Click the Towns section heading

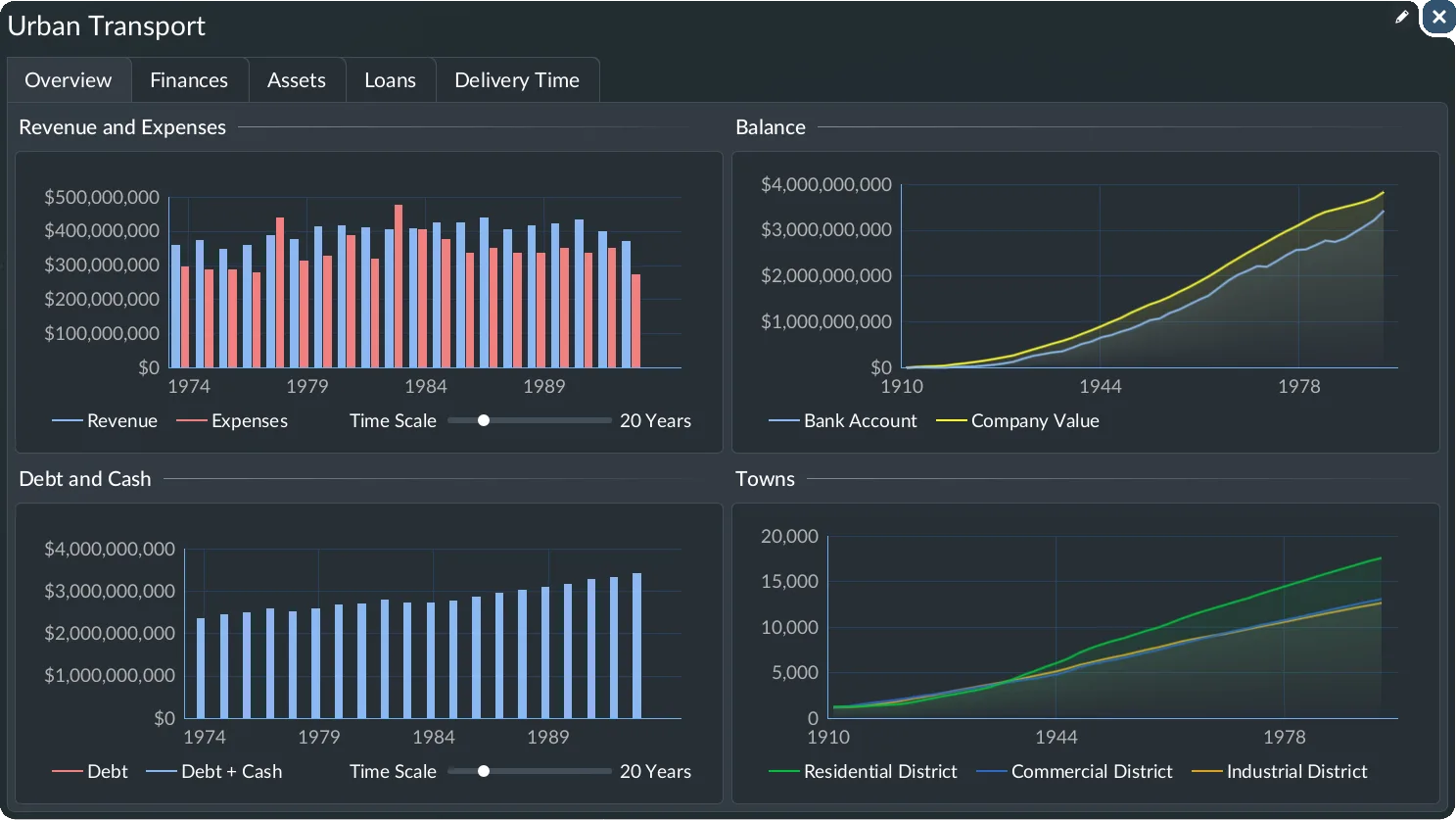(x=766, y=479)
